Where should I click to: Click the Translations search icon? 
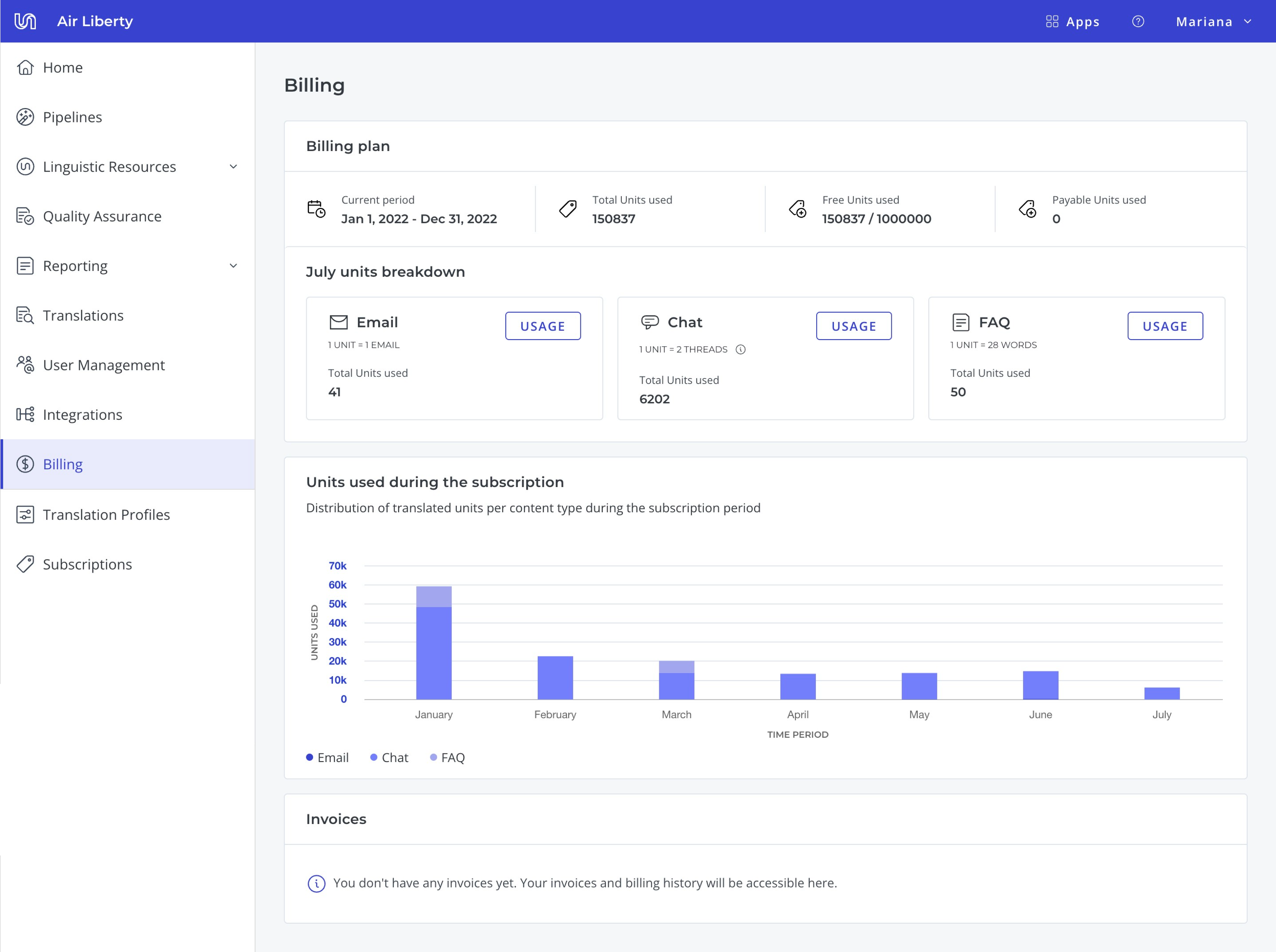[25, 315]
